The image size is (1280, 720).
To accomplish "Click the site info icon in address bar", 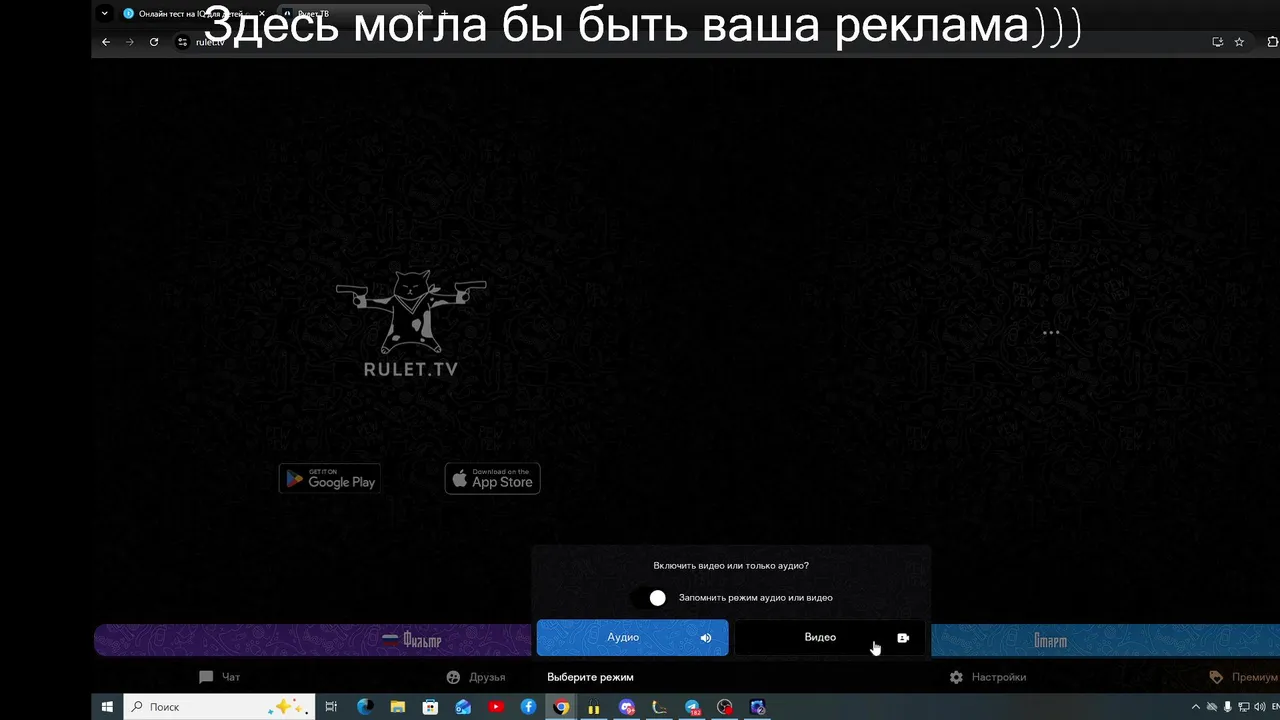I will (182, 42).
